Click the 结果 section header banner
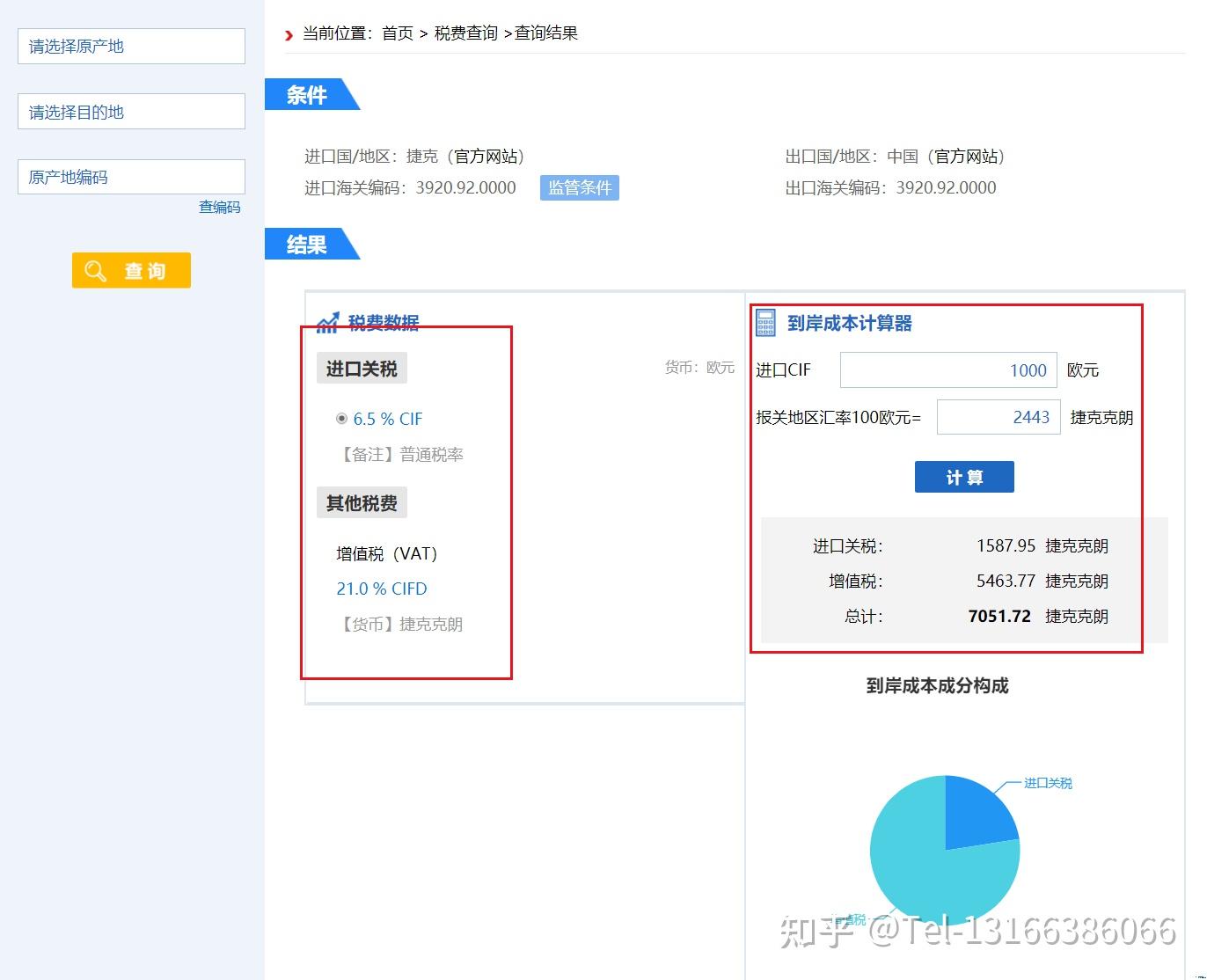 307,245
